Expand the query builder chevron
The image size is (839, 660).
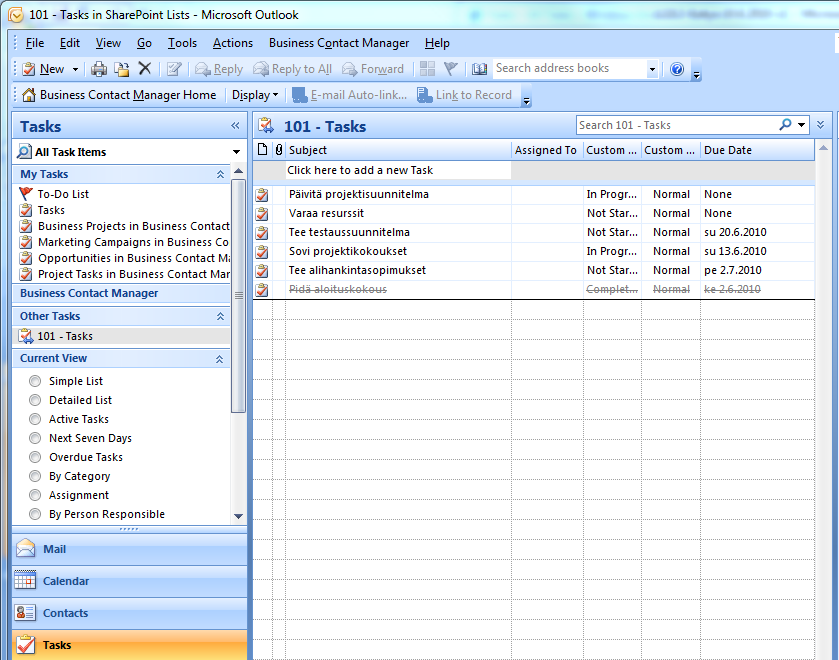pyautogui.click(x=820, y=125)
